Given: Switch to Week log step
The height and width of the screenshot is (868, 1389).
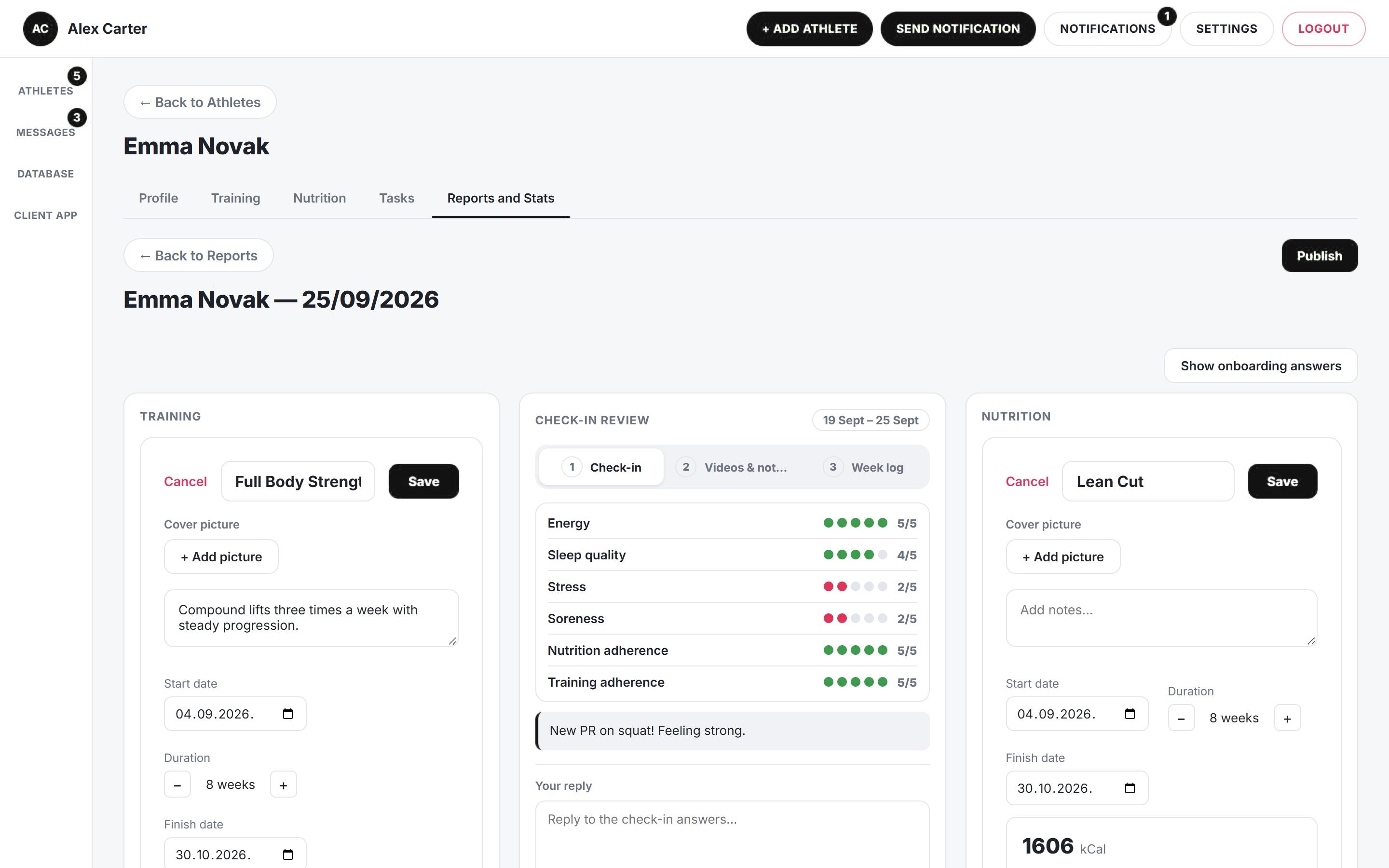Looking at the screenshot, I should (864, 467).
